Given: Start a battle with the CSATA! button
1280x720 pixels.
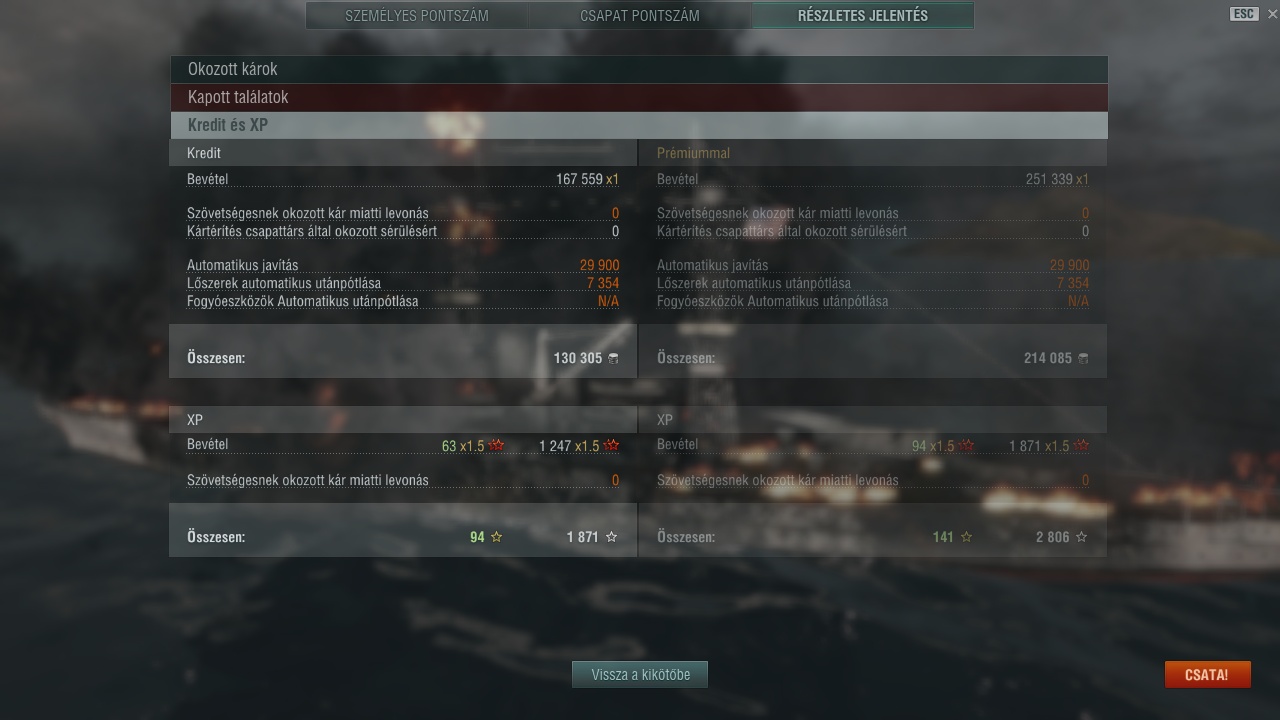Looking at the screenshot, I should tap(1207, 674).
